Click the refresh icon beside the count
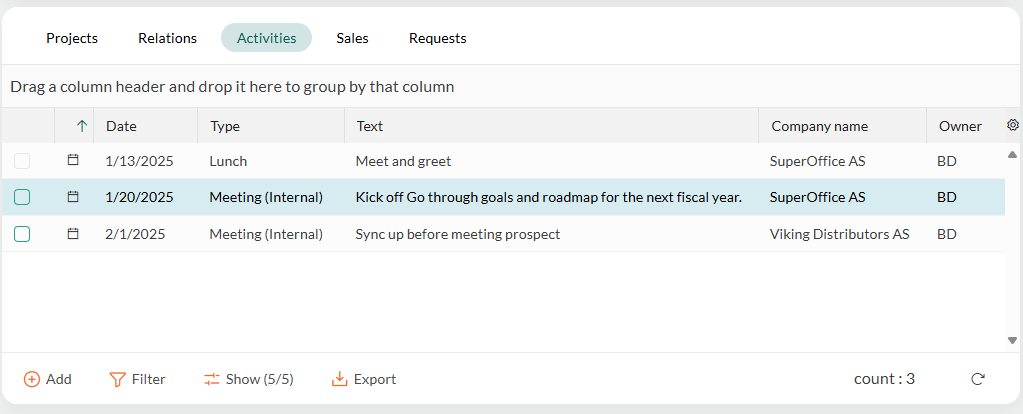The image size is (1023, 414). coord(977,379)
